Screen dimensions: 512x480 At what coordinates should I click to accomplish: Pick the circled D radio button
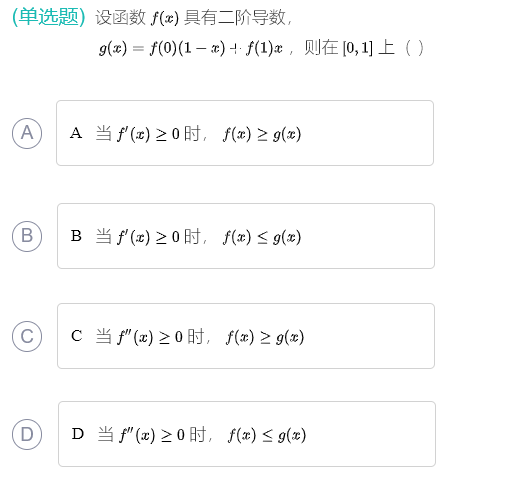[x=27, y=434]
